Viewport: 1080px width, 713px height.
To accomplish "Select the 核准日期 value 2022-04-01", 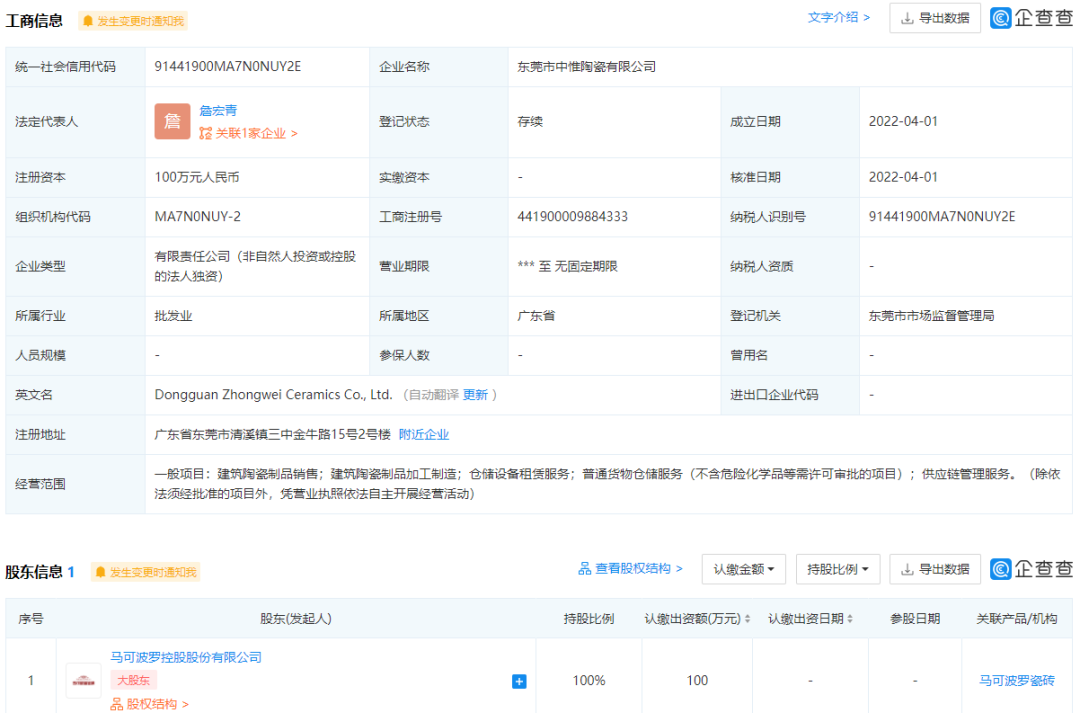I will [x=903, y=177].
